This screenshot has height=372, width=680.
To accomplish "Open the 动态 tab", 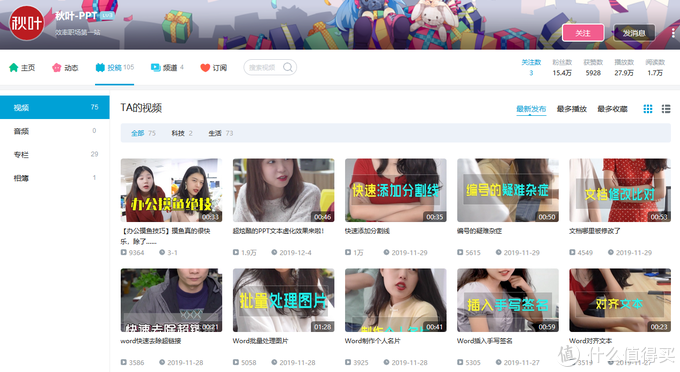I will point(65,68).
